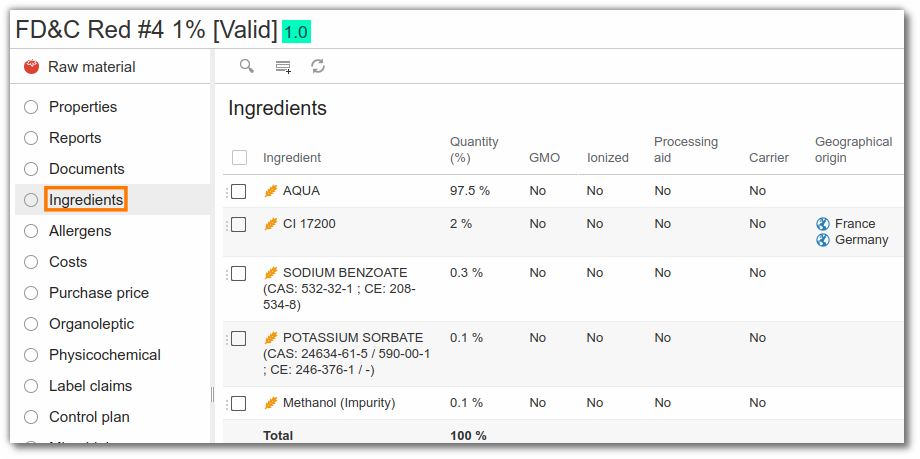Click the Raw material tomato icon

coord(32,67)
